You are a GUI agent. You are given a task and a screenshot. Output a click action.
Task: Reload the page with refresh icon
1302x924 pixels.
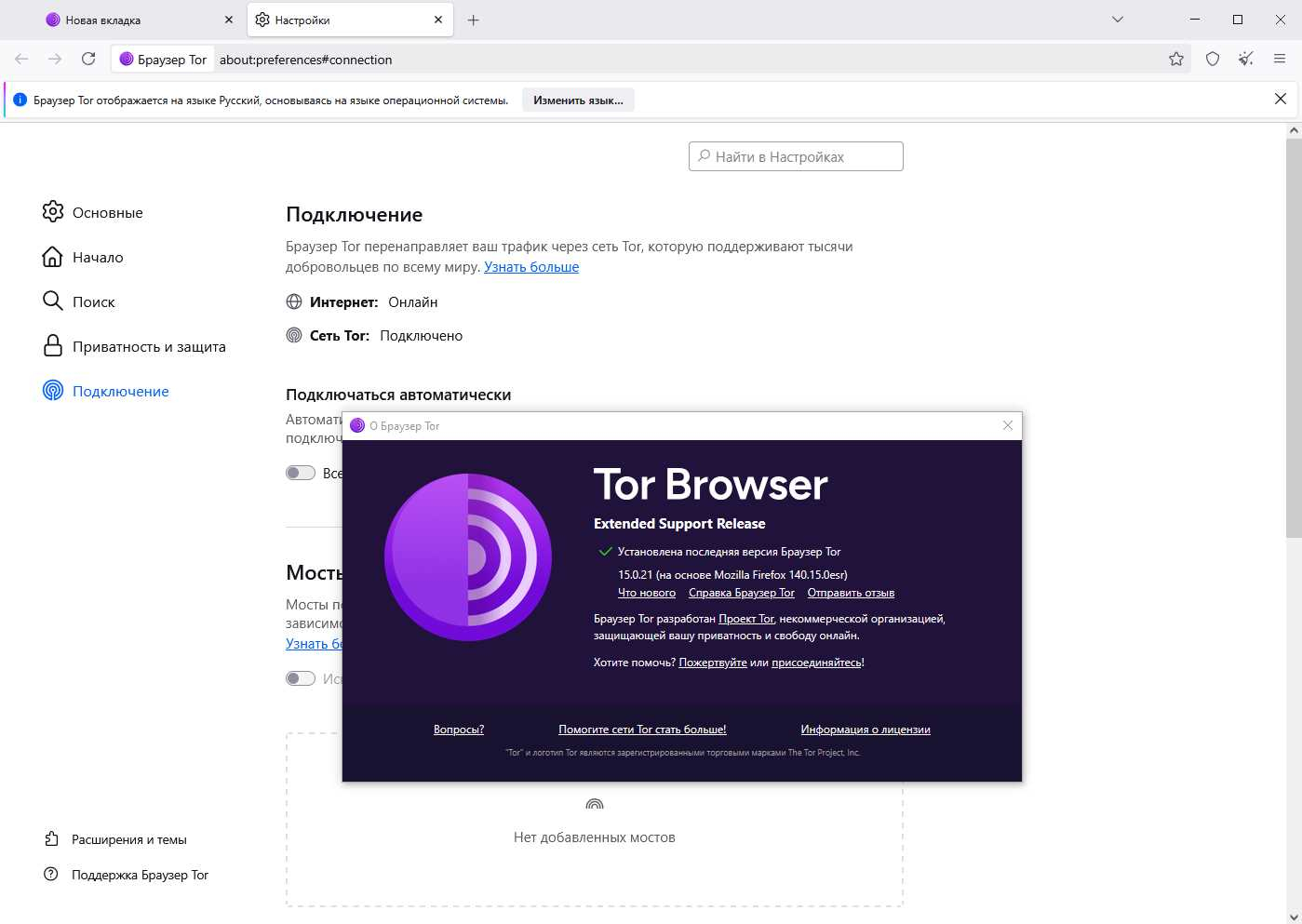88,59
